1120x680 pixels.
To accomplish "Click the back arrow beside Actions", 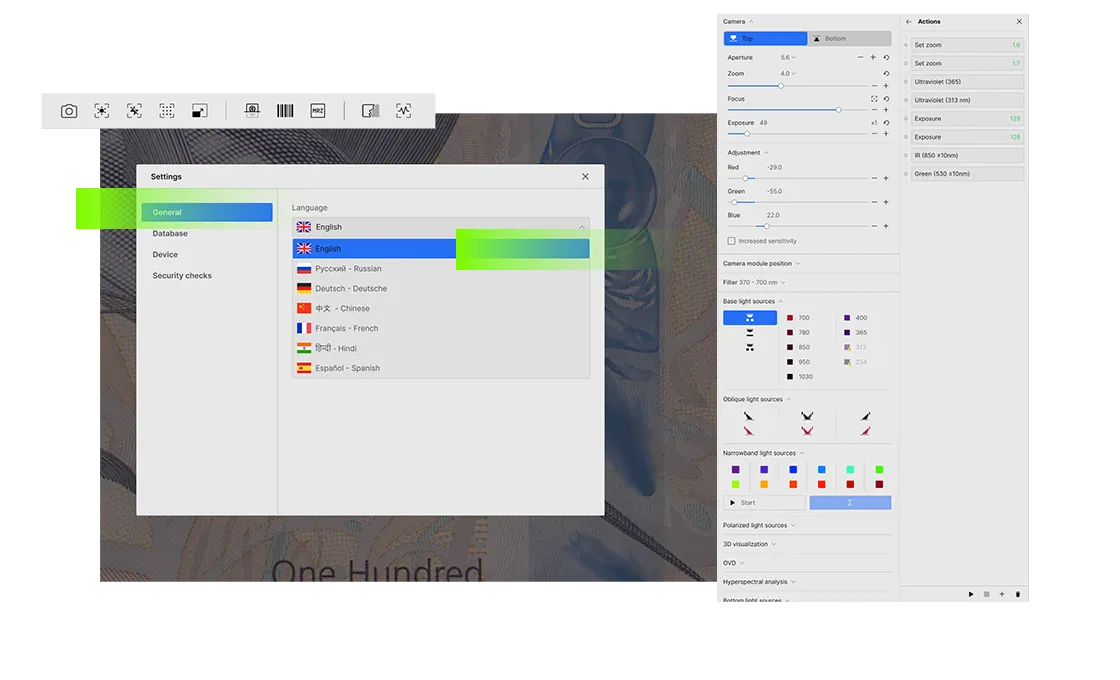I will tap(909, 21).
